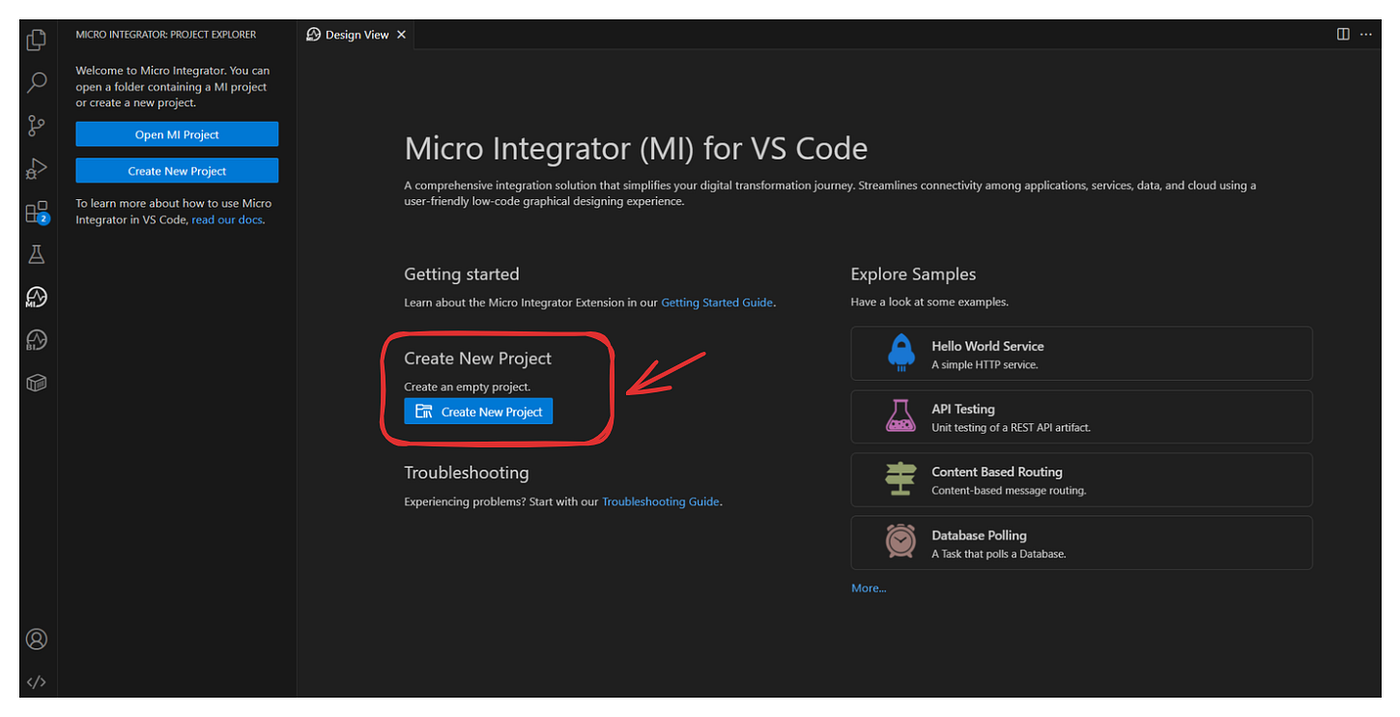Open the Source Control view

[x=36, y=125]
